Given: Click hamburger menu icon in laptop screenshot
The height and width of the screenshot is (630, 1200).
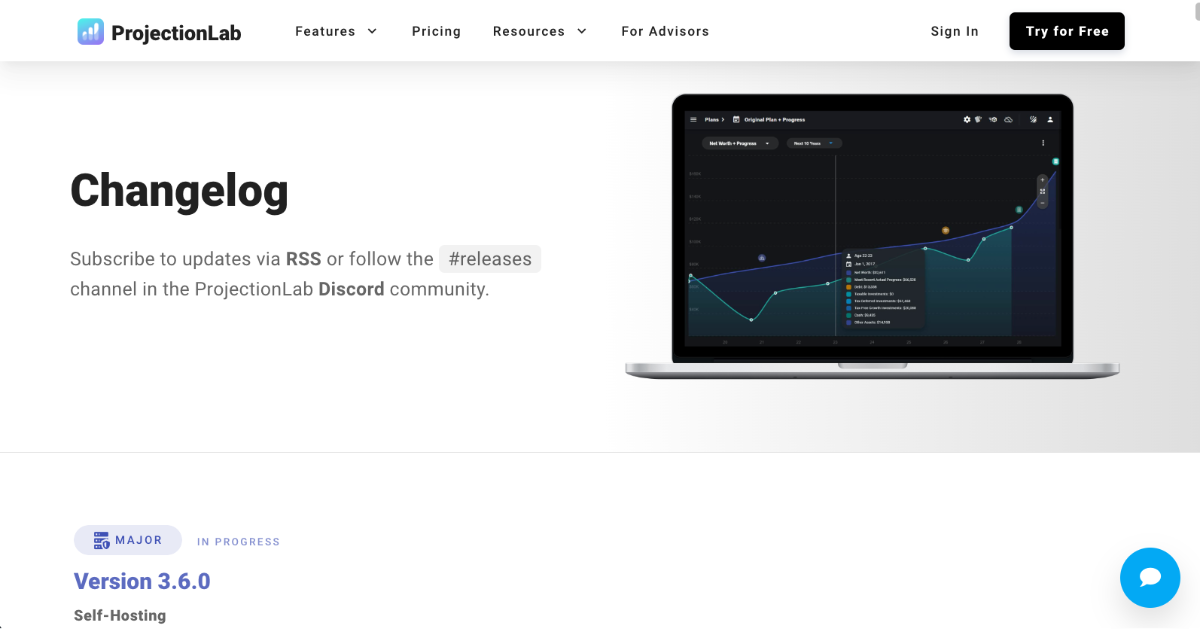Looking at the screenshot, I should click(693, 119).
